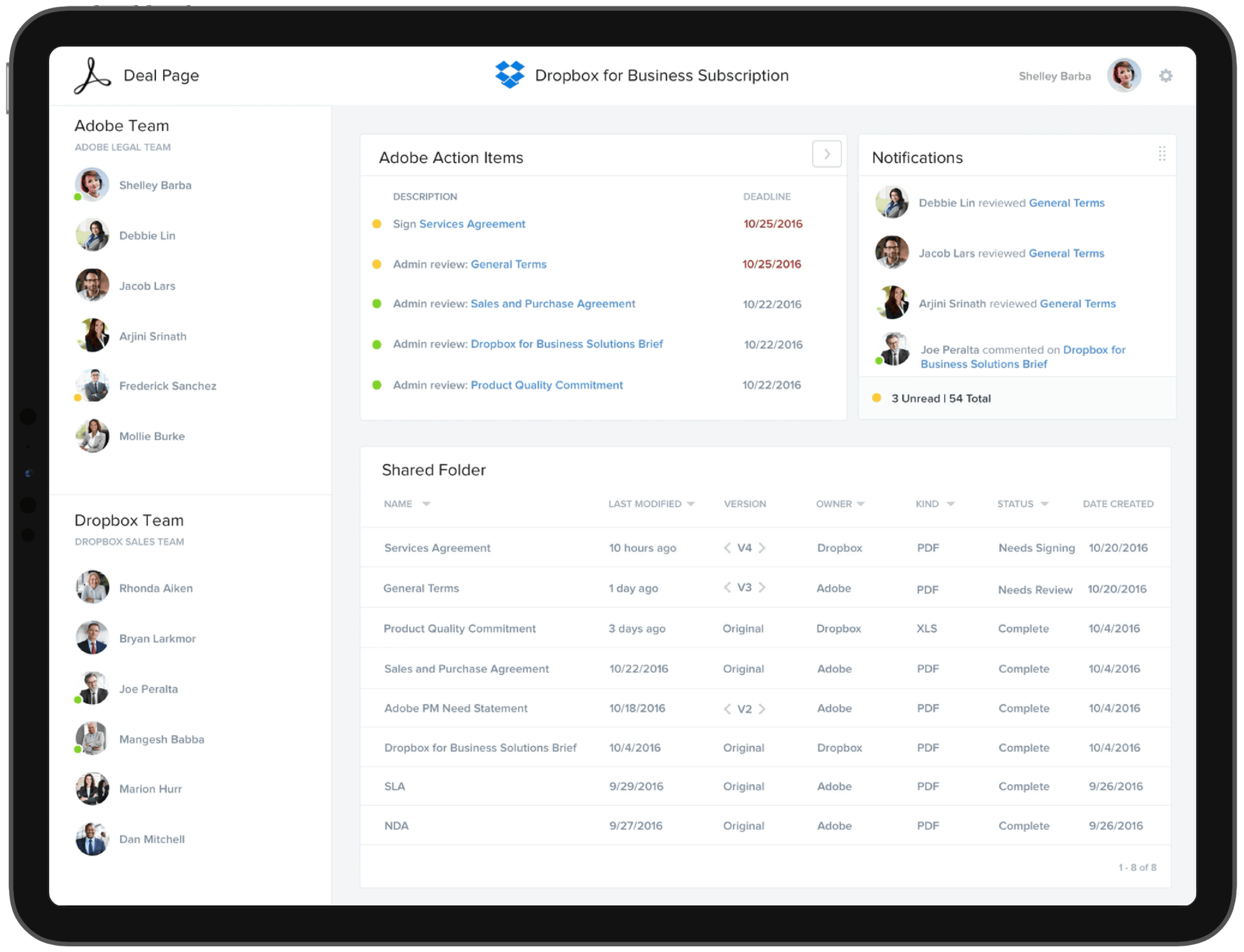Image resolution: width=1244 pixels, height=952 pixels.
Task: Open NDA file in Shared Folder
Action: [x=396, y=825]
